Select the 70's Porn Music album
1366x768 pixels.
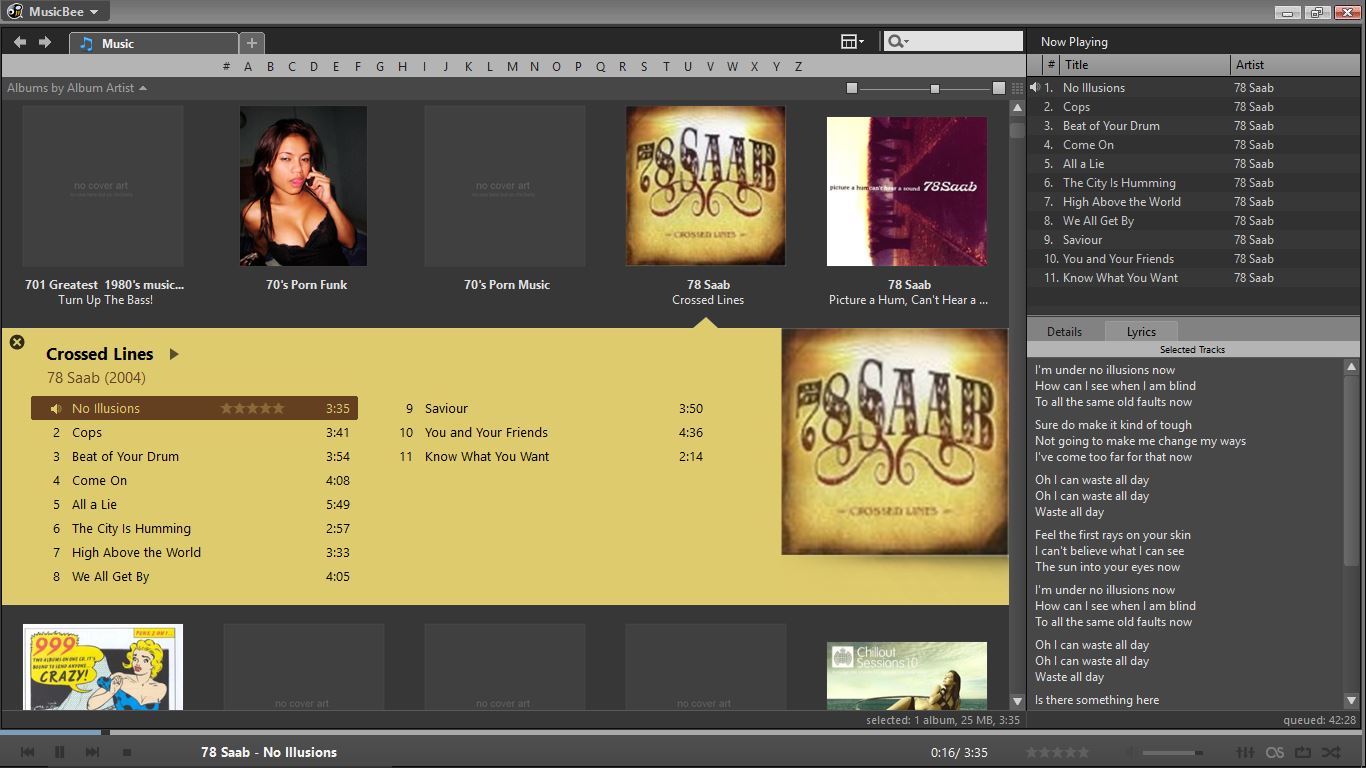tap(505, 186)
